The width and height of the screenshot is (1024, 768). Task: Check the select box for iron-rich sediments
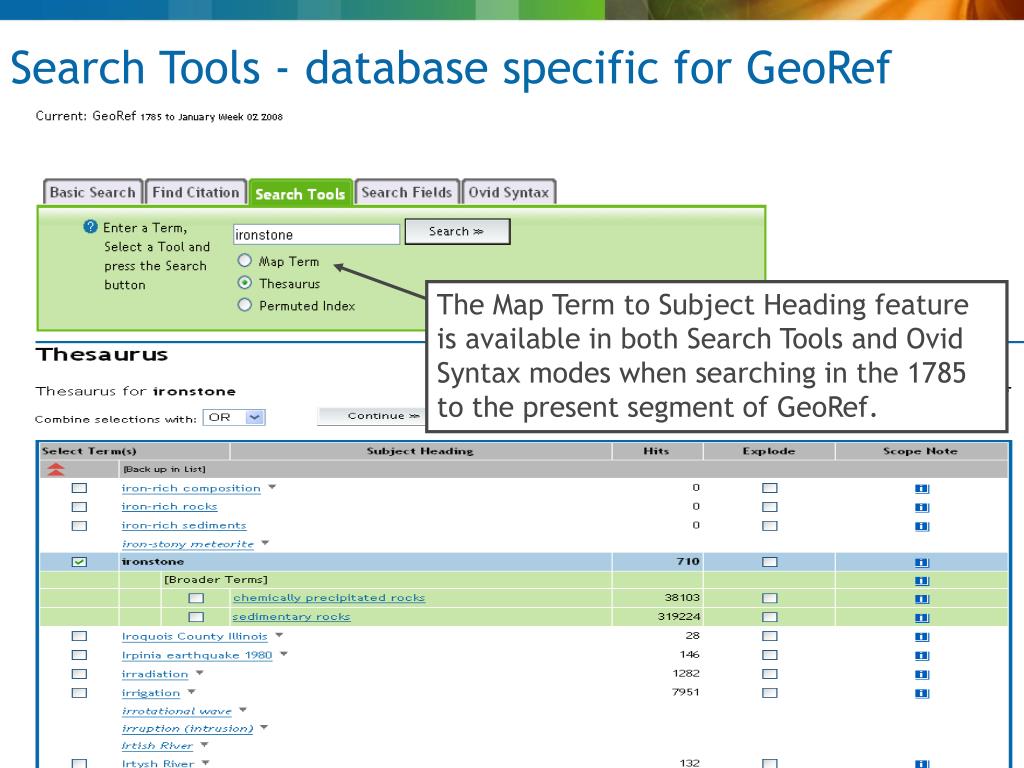coord(79,526)
